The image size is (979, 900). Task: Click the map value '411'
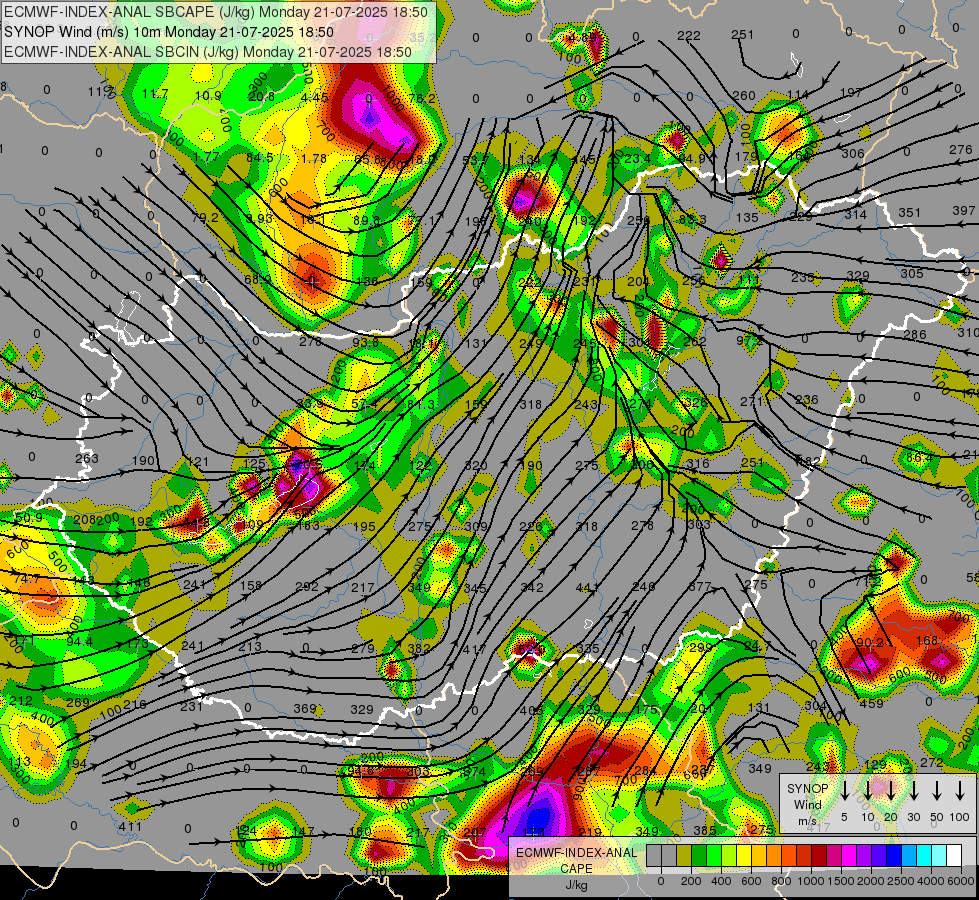130,826
